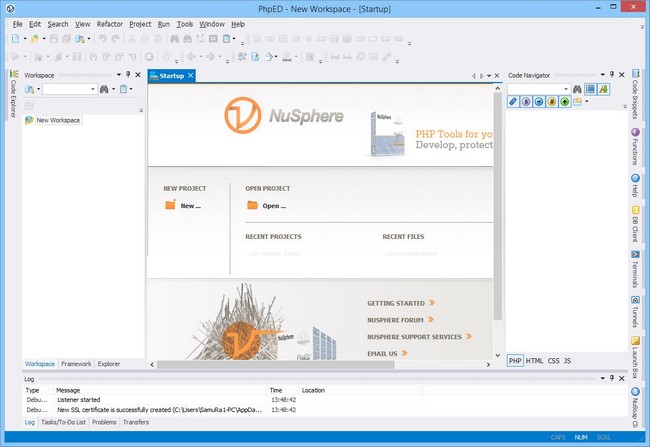650x447 pixels.
Task: Click the New File toolbar icon
Action: tap(15, 39)
